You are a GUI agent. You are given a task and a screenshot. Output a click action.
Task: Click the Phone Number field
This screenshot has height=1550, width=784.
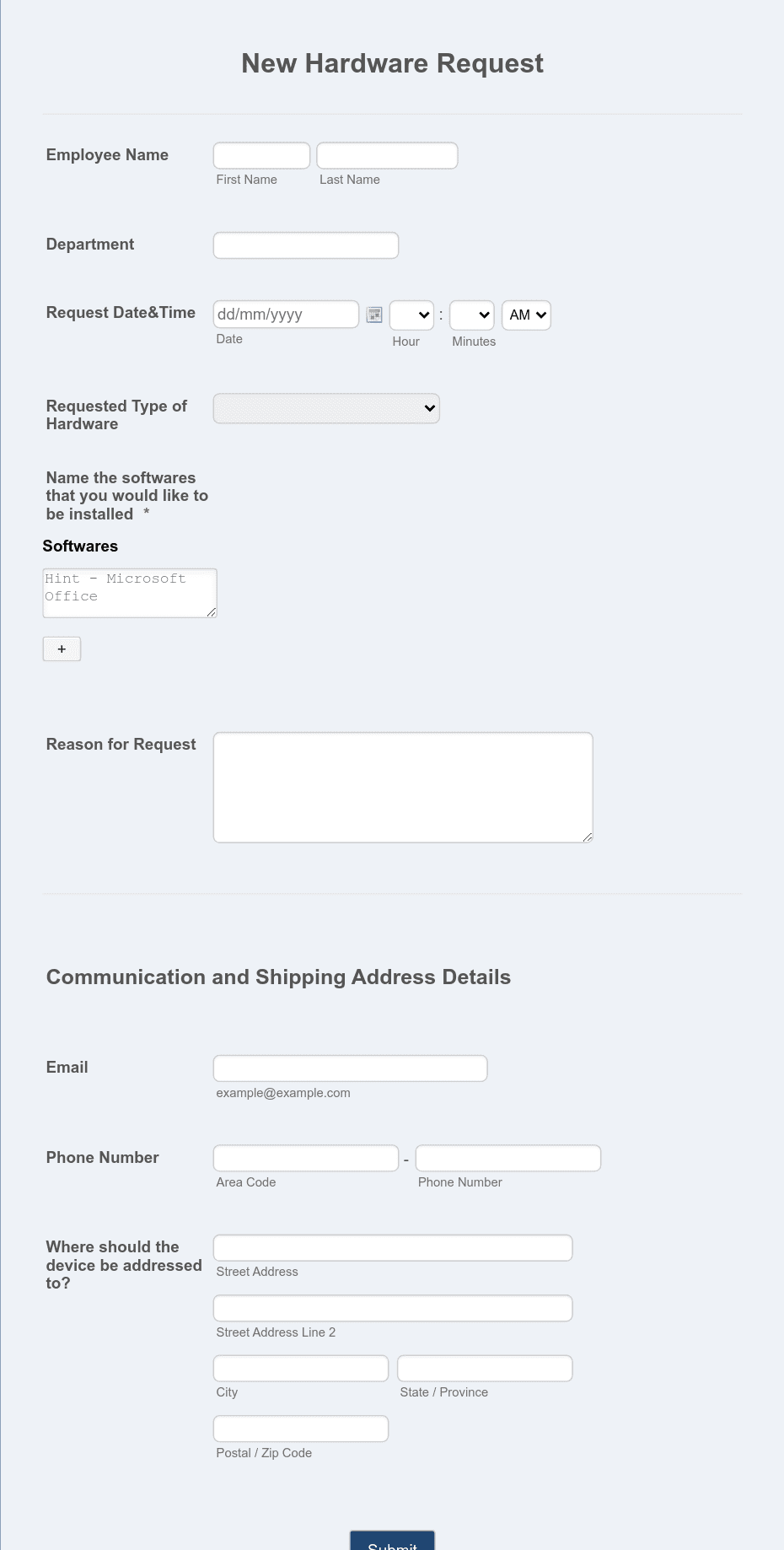507,1157
